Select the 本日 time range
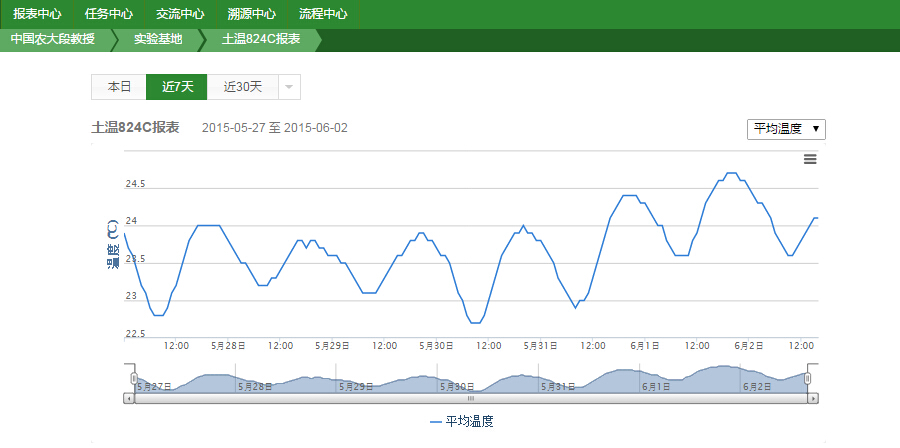Image resolution: width=900 pixels, height=448 pixels. click(119, 87)
